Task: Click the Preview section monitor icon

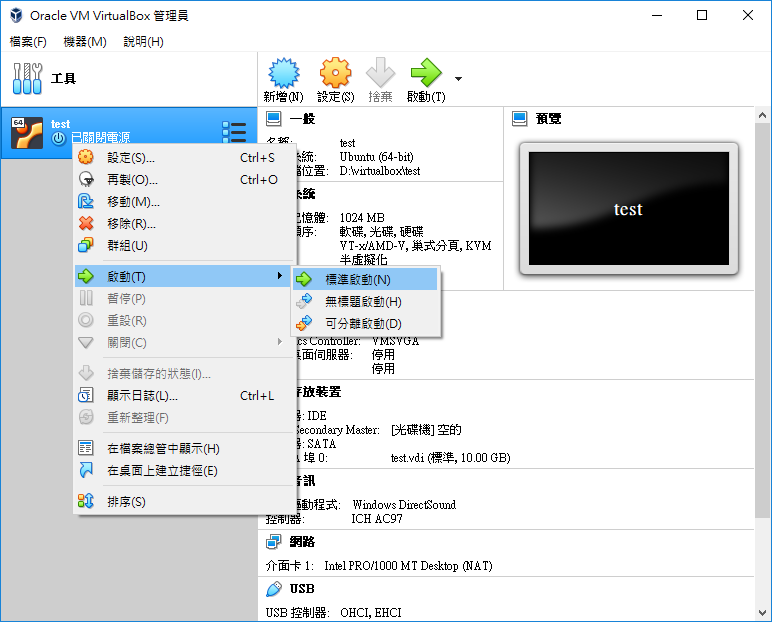Action: tap(520, 119)
